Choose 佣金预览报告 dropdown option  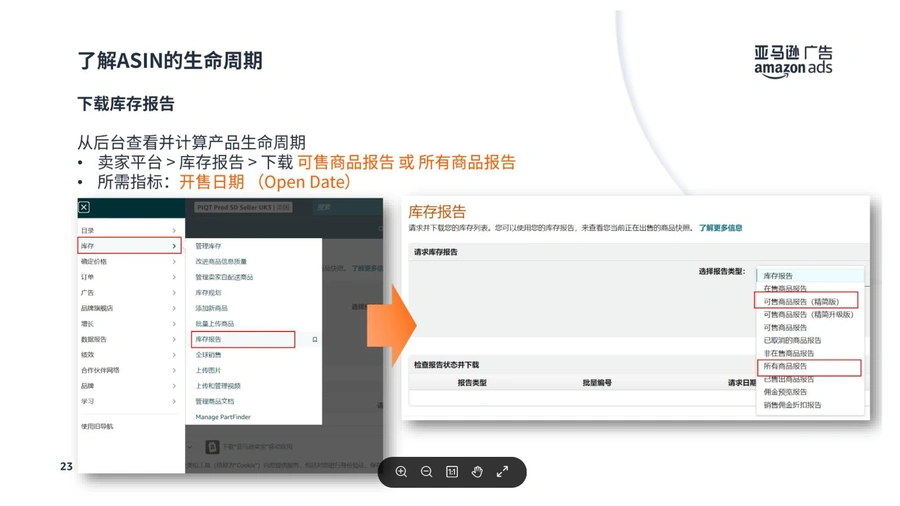pos(785,392)
